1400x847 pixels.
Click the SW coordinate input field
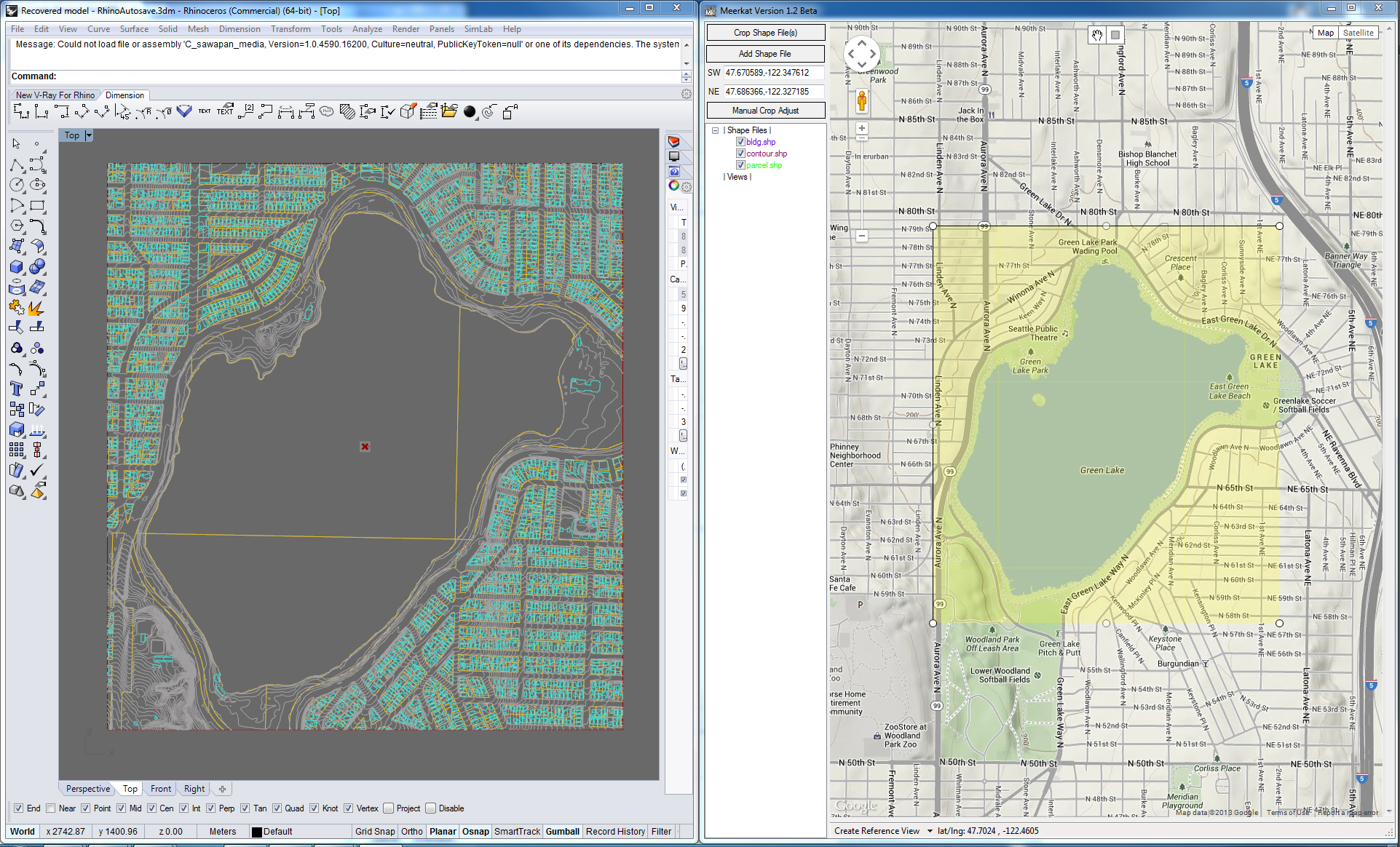coord(774,73)
